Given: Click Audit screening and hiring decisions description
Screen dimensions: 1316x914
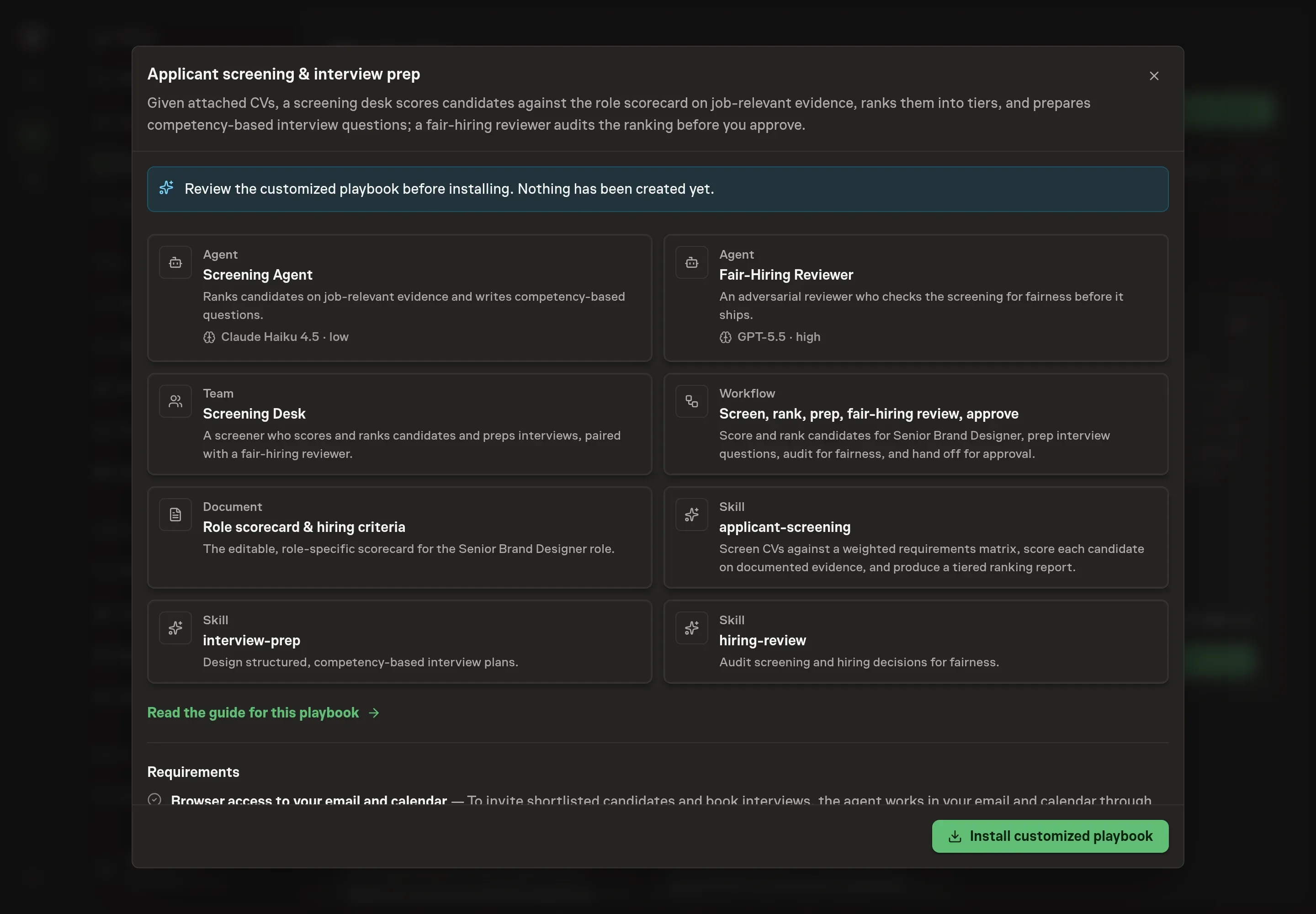Looking at the screenshot, I should click(x=859, y=663).
